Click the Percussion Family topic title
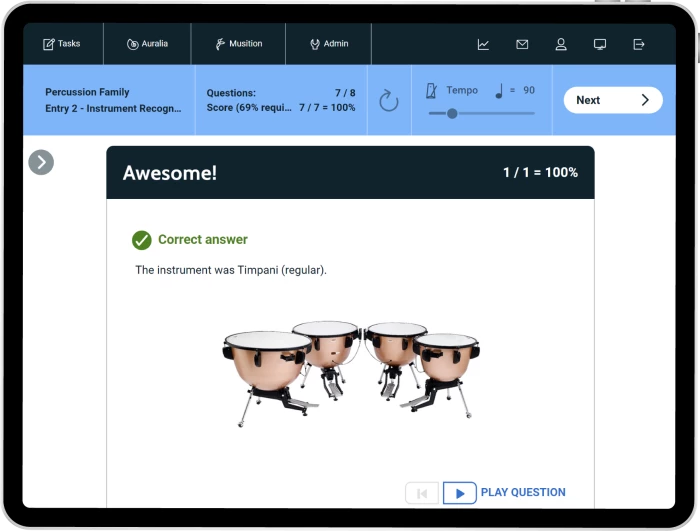700x531 pixels. pyautogui.click(x=87, y=92)
